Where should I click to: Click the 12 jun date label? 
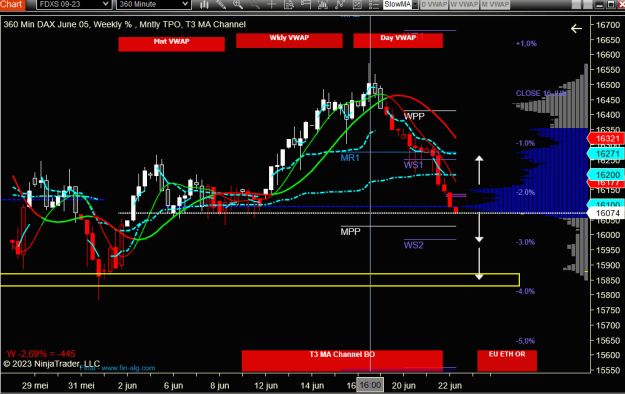click(x=266, y=386)
